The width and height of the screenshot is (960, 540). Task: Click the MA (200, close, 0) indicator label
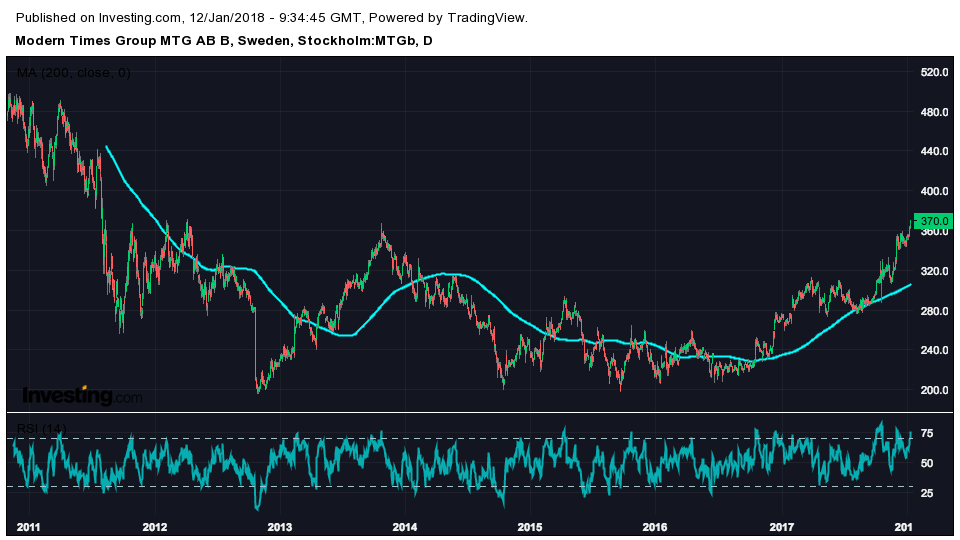(73, 73)
